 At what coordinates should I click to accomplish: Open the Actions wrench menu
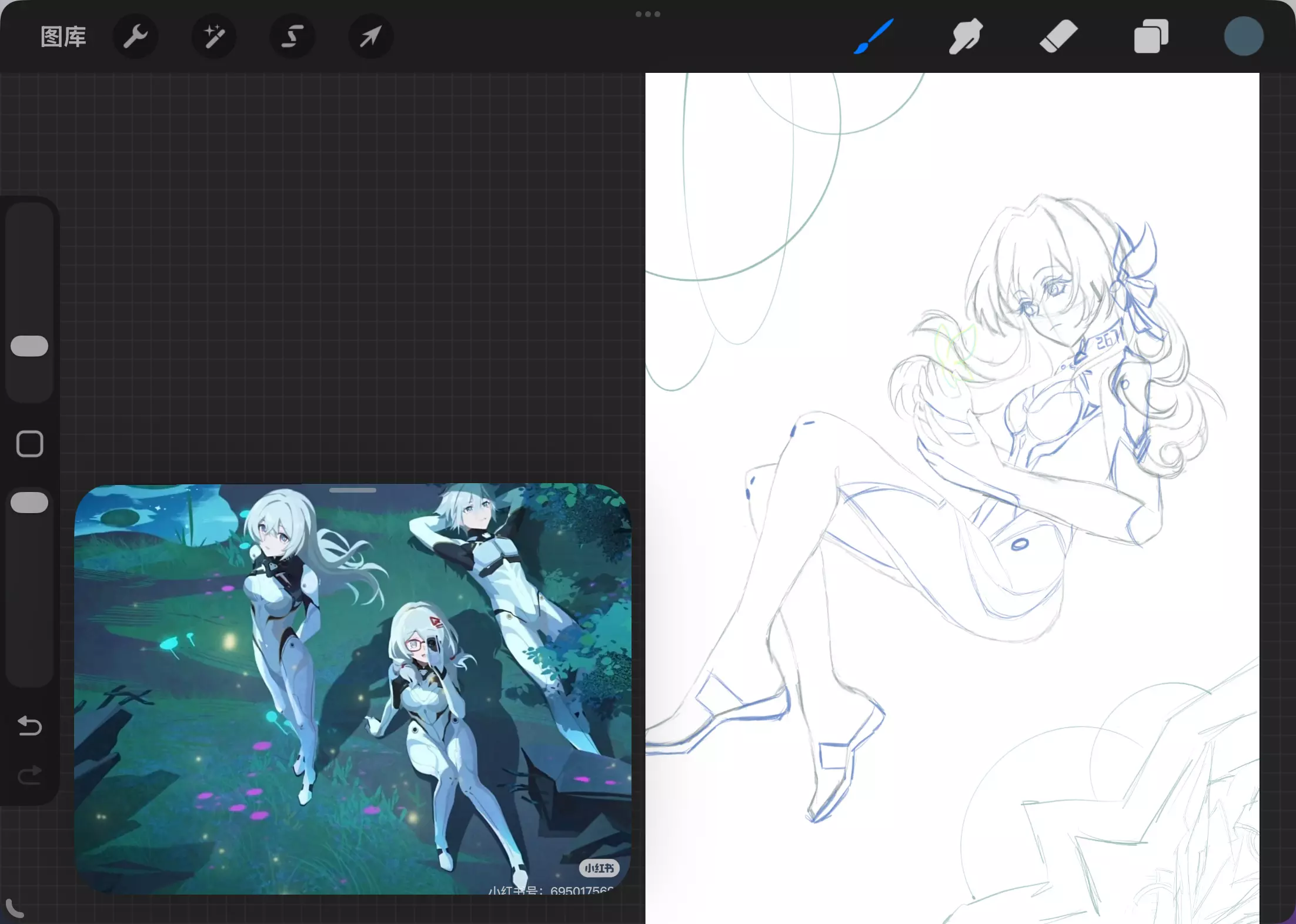(135, 36)
